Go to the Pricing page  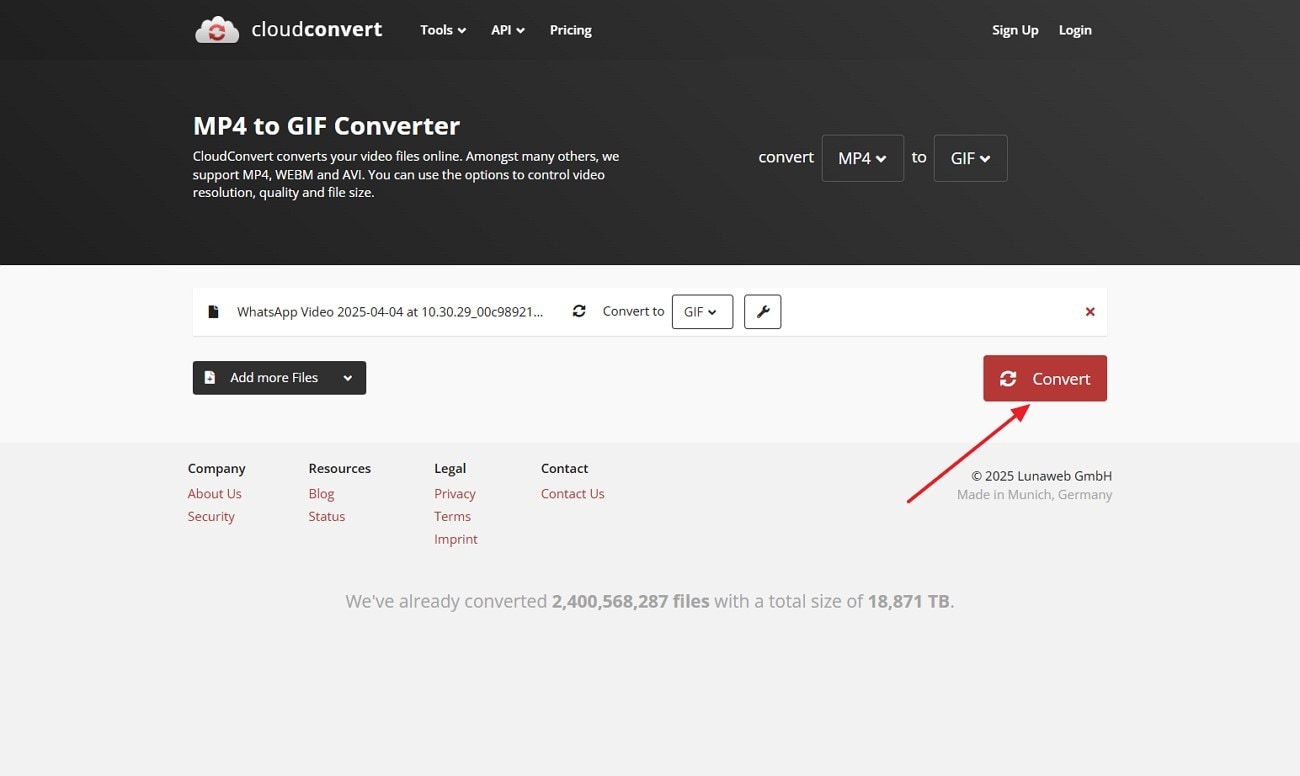click(571, 30)
